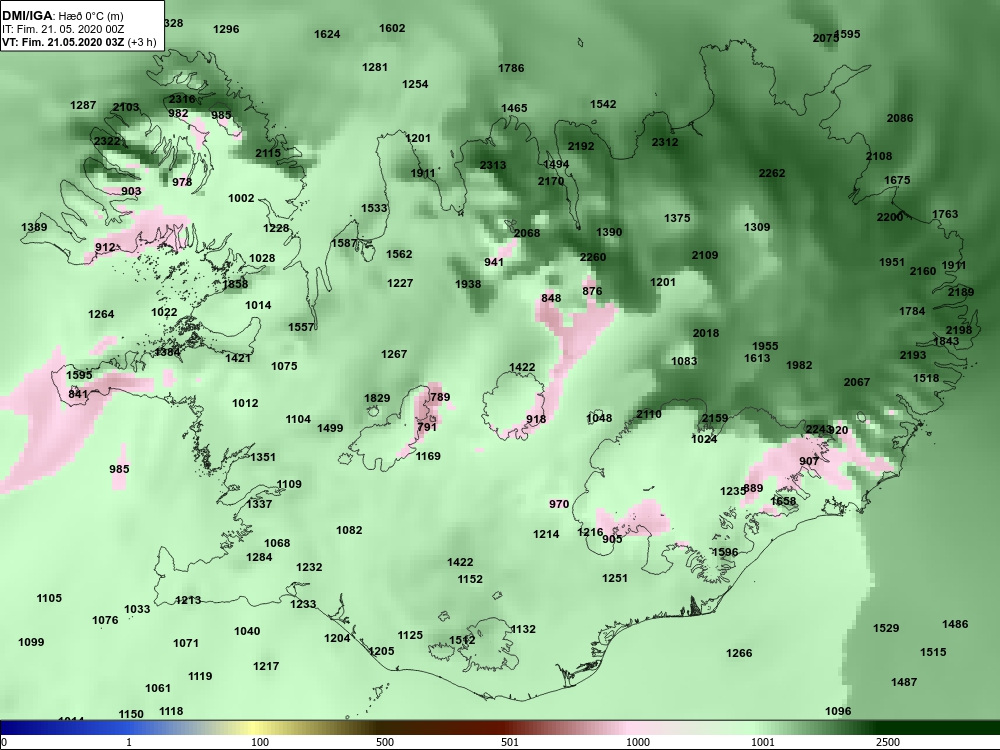Click the map value 2068
The image size is (1000, 750).
tap(527, 233)
